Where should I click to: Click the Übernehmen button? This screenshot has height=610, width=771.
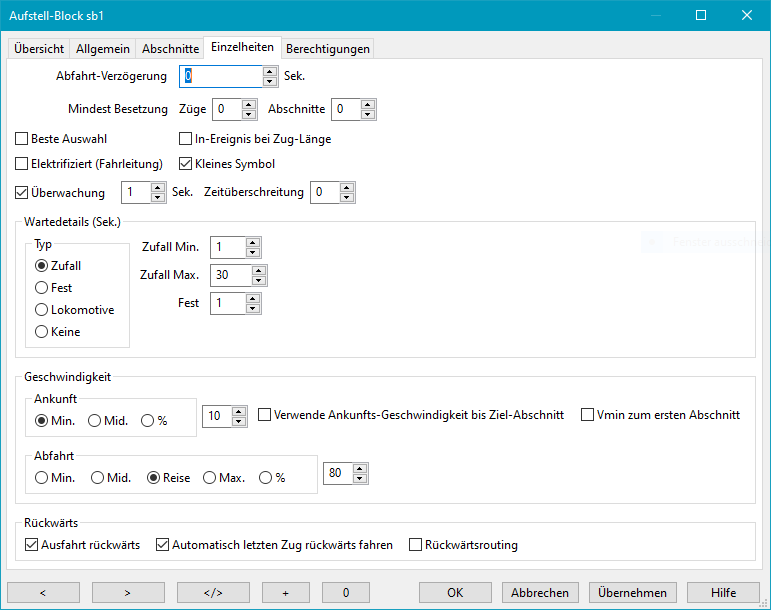633,592
